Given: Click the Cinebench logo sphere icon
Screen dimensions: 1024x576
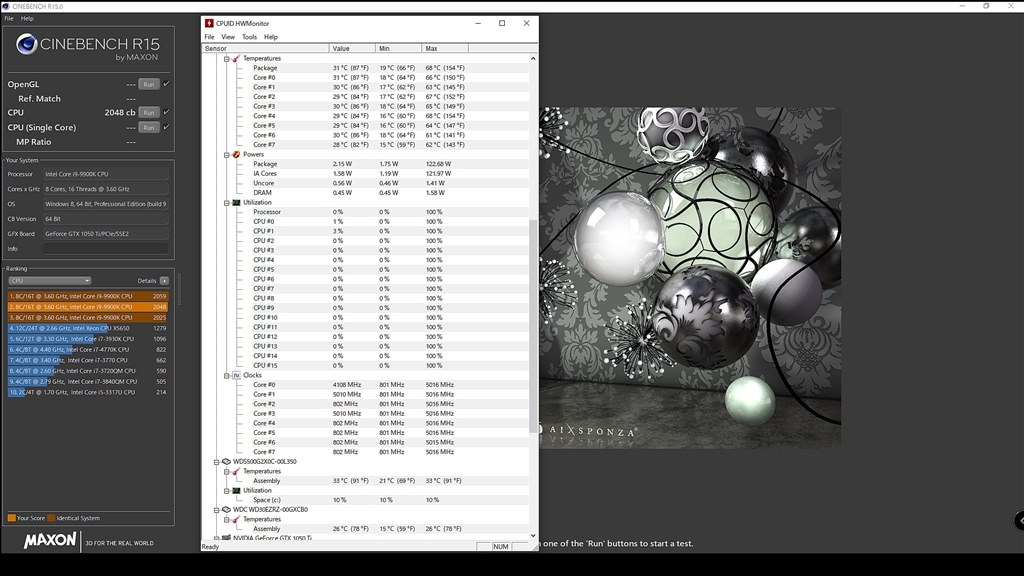Looking at the screenshot, I should click(27, 44).
